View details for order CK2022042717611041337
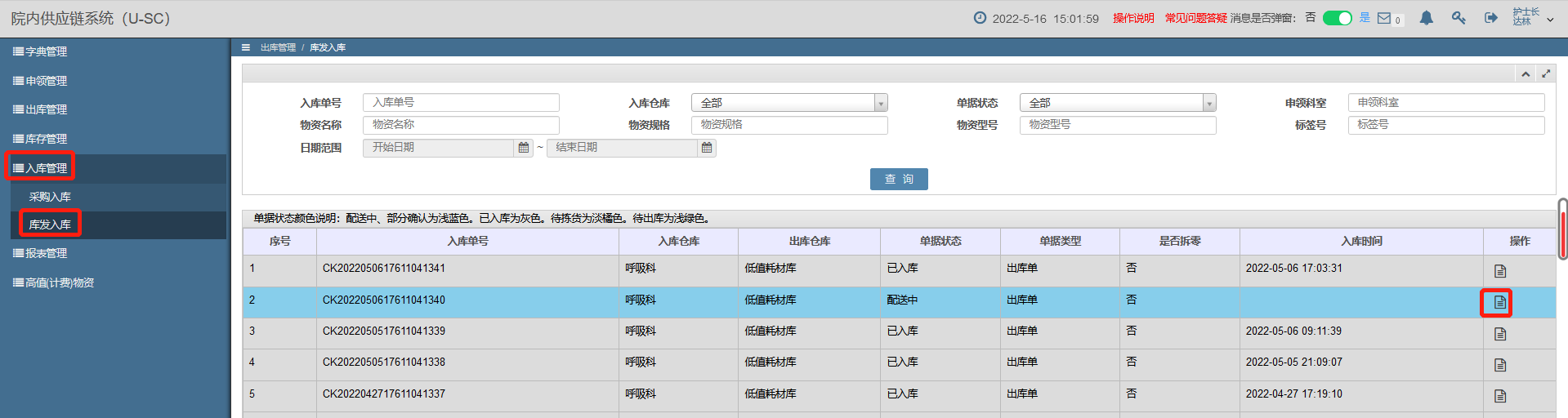1568x418 pixels. click(x=1500, y=396)
